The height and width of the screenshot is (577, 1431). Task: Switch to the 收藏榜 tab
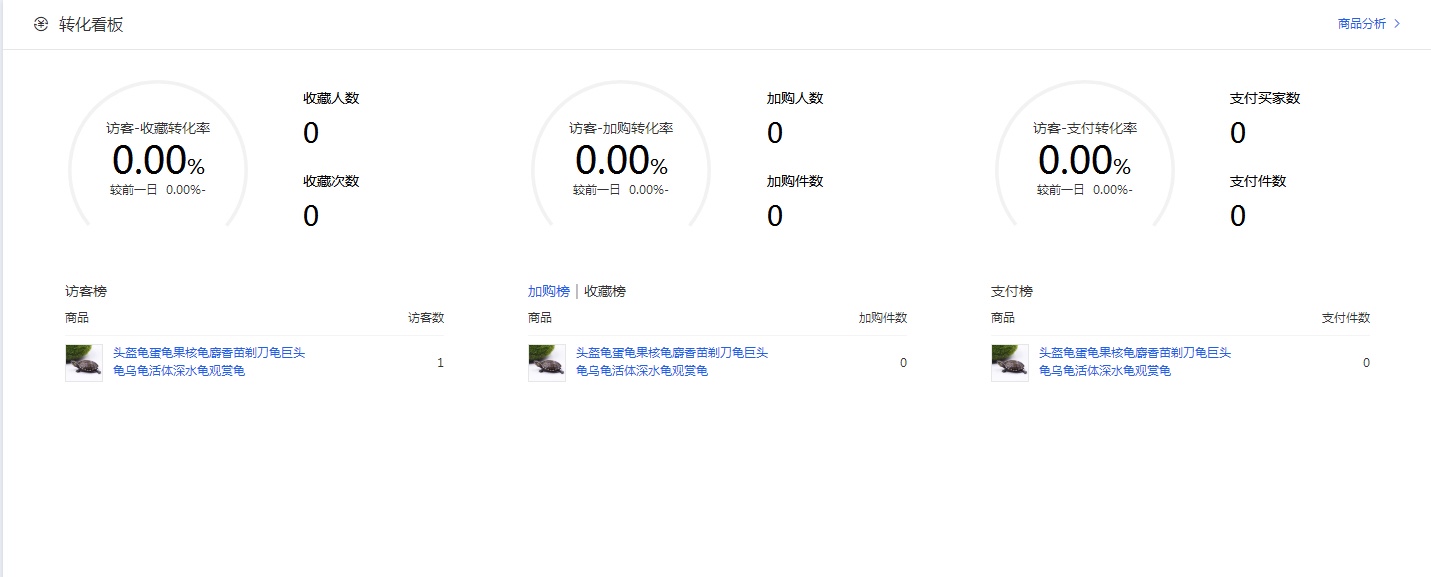[x=605, y=291]
